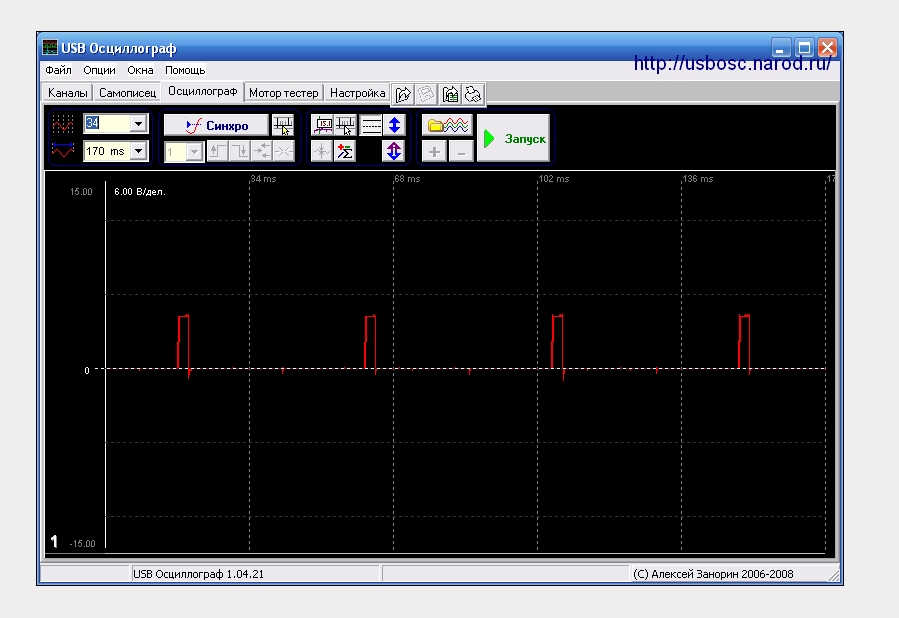The image size is (899, 618).
Task: Open saved waveforms via folder icon
Action: coord(447,125)
